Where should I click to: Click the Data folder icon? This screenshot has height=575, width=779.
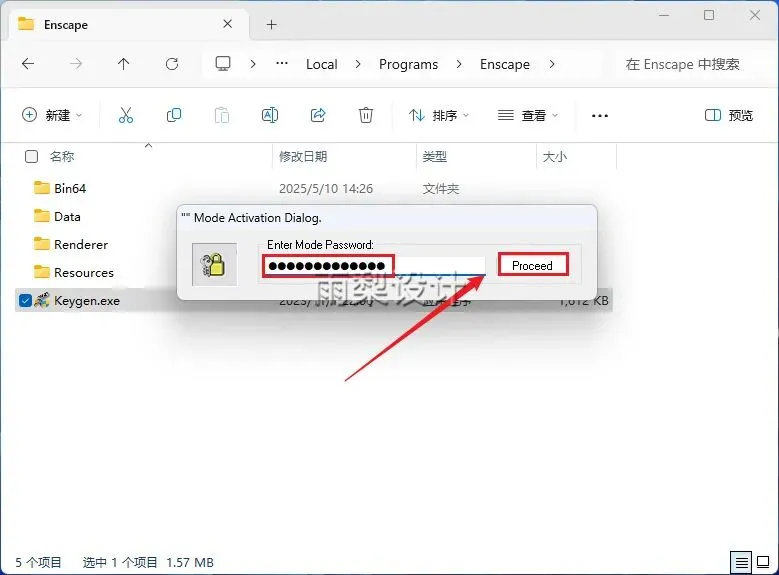42,216
